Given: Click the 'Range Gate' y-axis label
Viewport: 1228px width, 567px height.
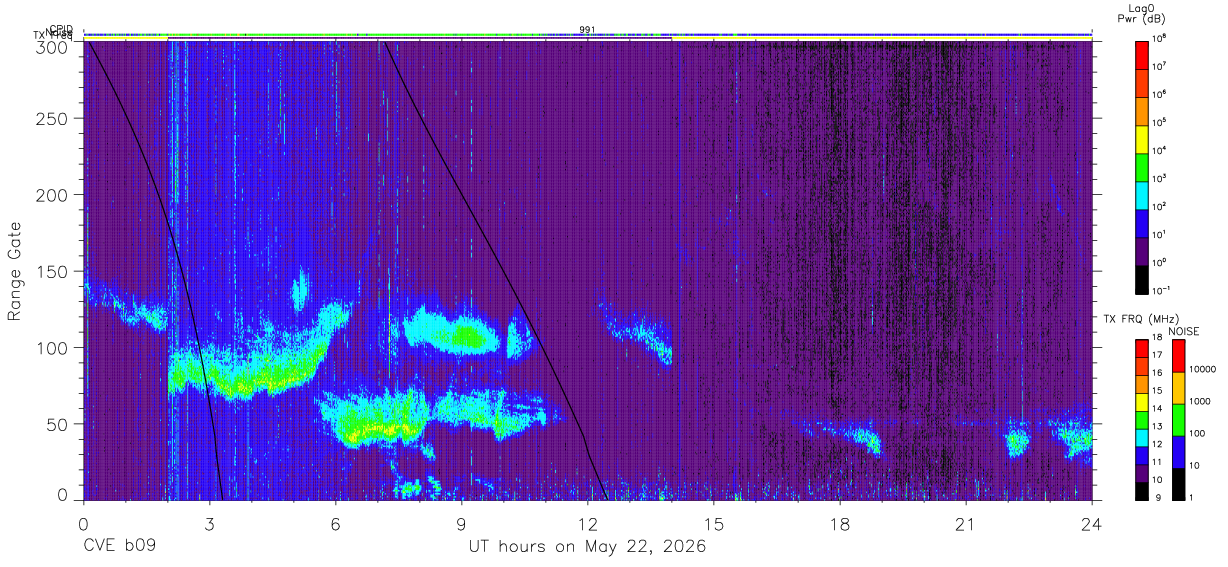Looking at the screenshot, I should 16,270.
